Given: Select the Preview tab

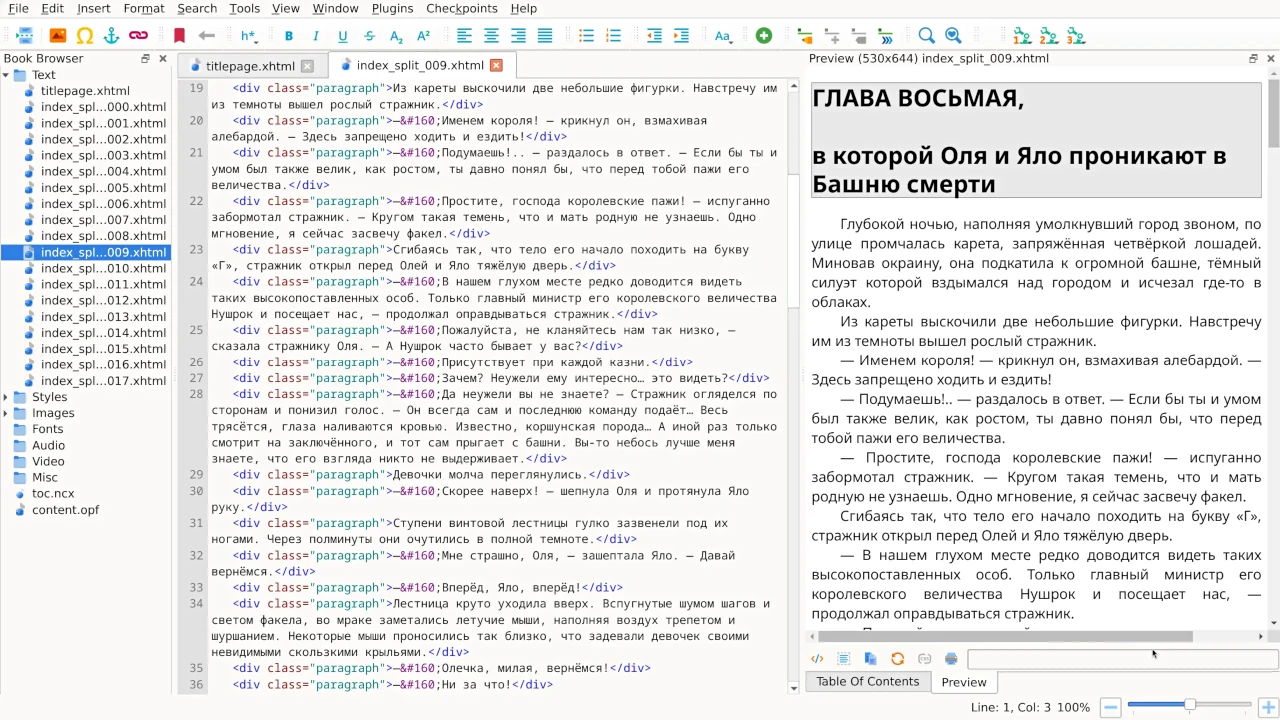Looking at the screenshot, I should pos(964,682).
